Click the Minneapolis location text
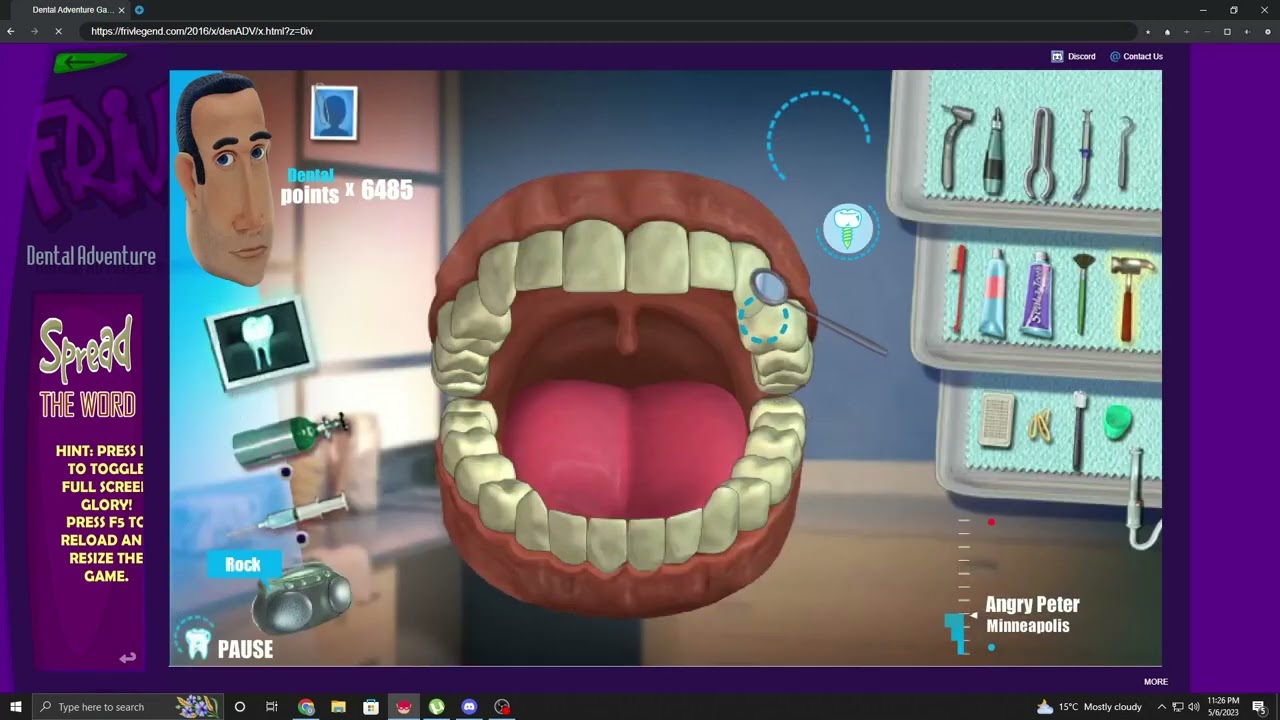 [x=1027, y=626]
